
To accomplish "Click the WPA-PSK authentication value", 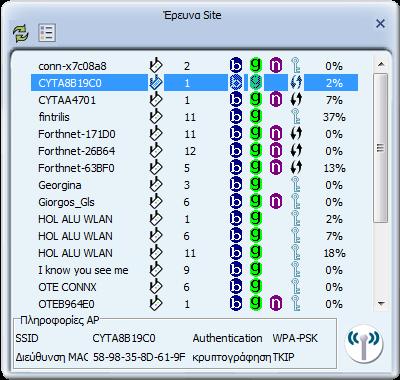I will click(x=295, y=338).
